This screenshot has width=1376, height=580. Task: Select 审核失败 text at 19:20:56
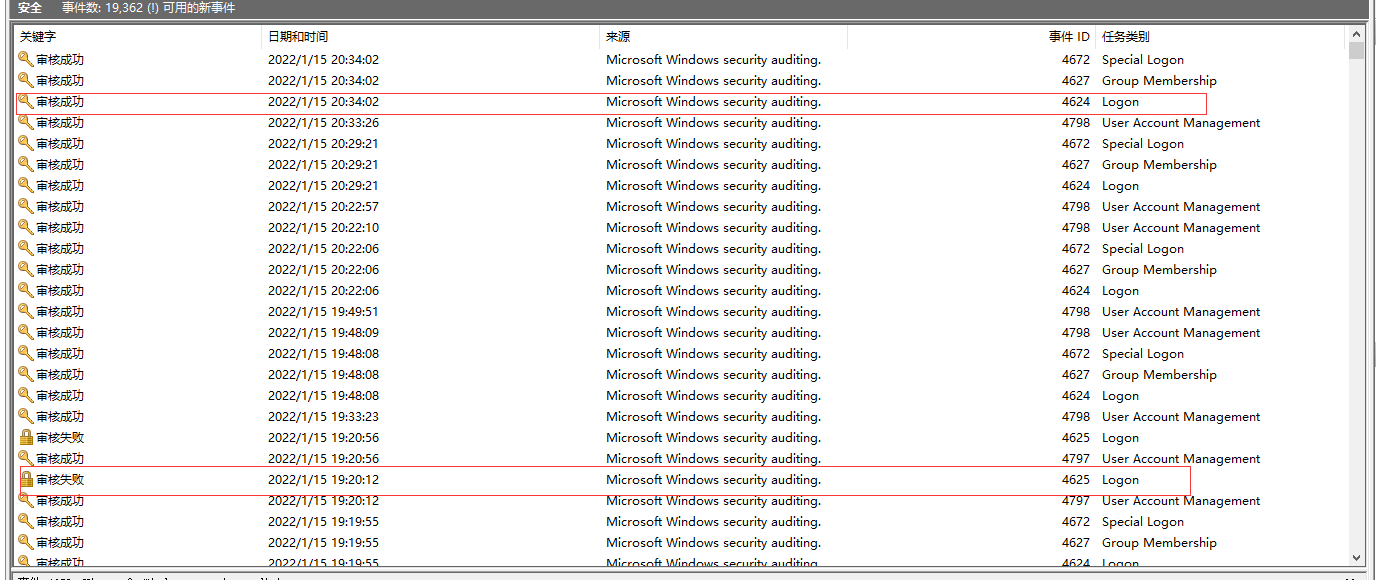click(x=60, y=437)
